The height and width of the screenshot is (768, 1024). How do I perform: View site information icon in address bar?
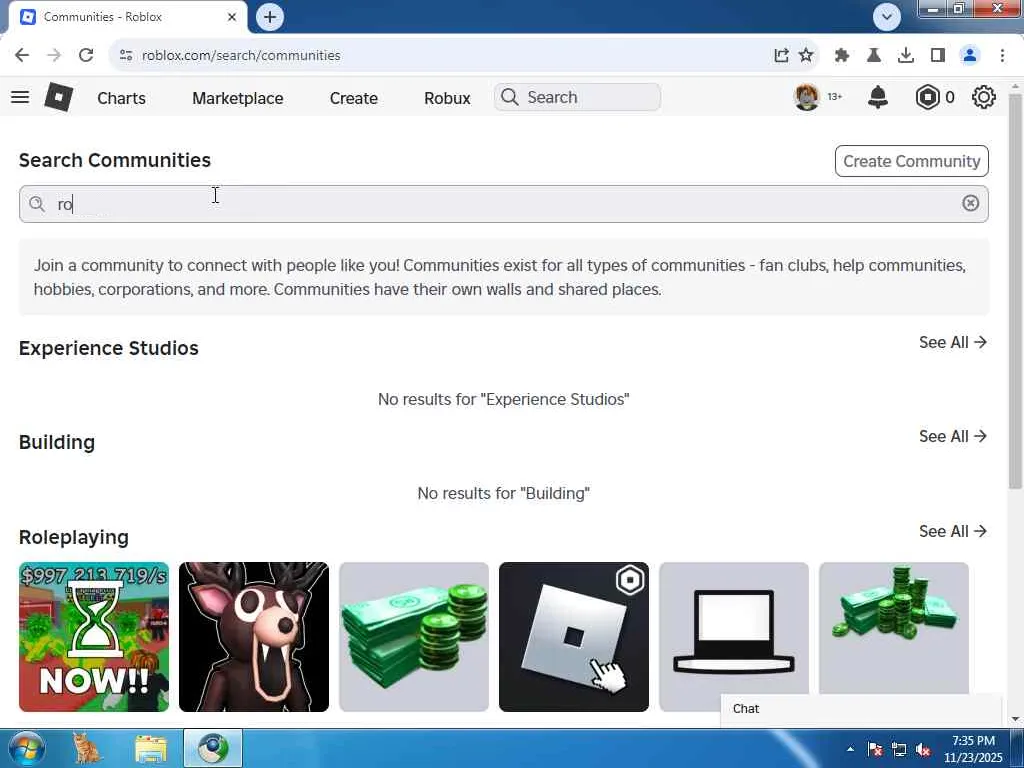[x=126, y=56]
